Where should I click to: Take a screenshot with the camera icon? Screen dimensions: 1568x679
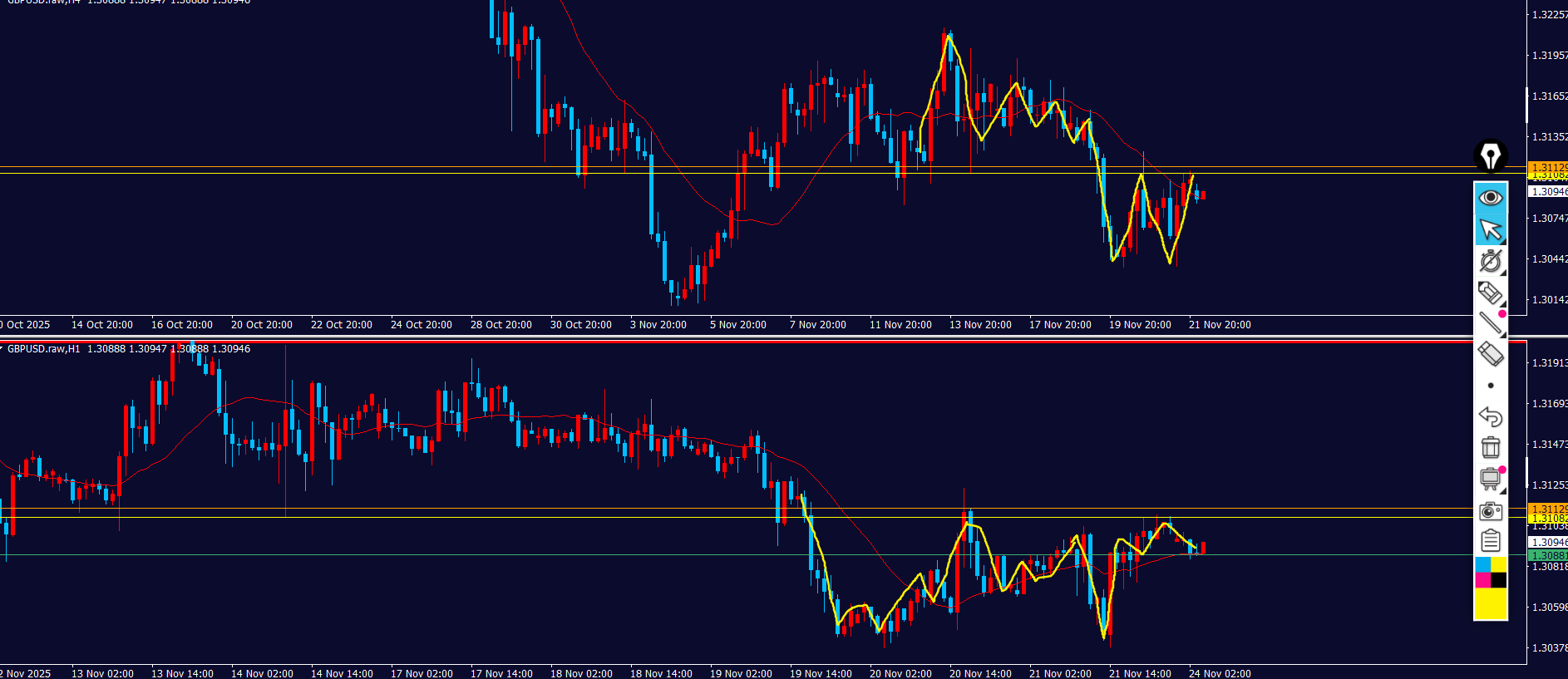point(1490,510)
